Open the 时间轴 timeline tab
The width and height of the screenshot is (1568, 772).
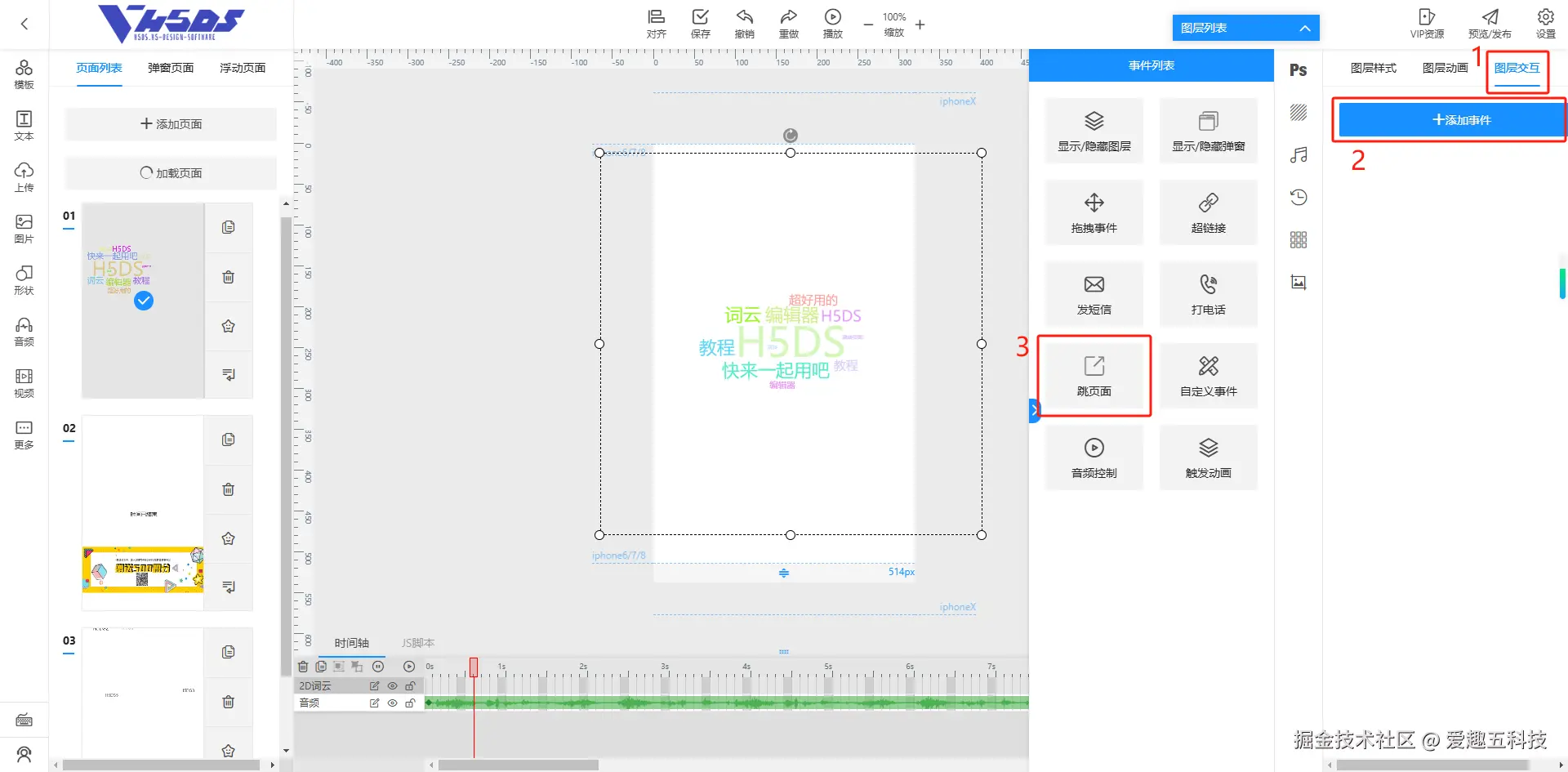click(x=352, y=643)
